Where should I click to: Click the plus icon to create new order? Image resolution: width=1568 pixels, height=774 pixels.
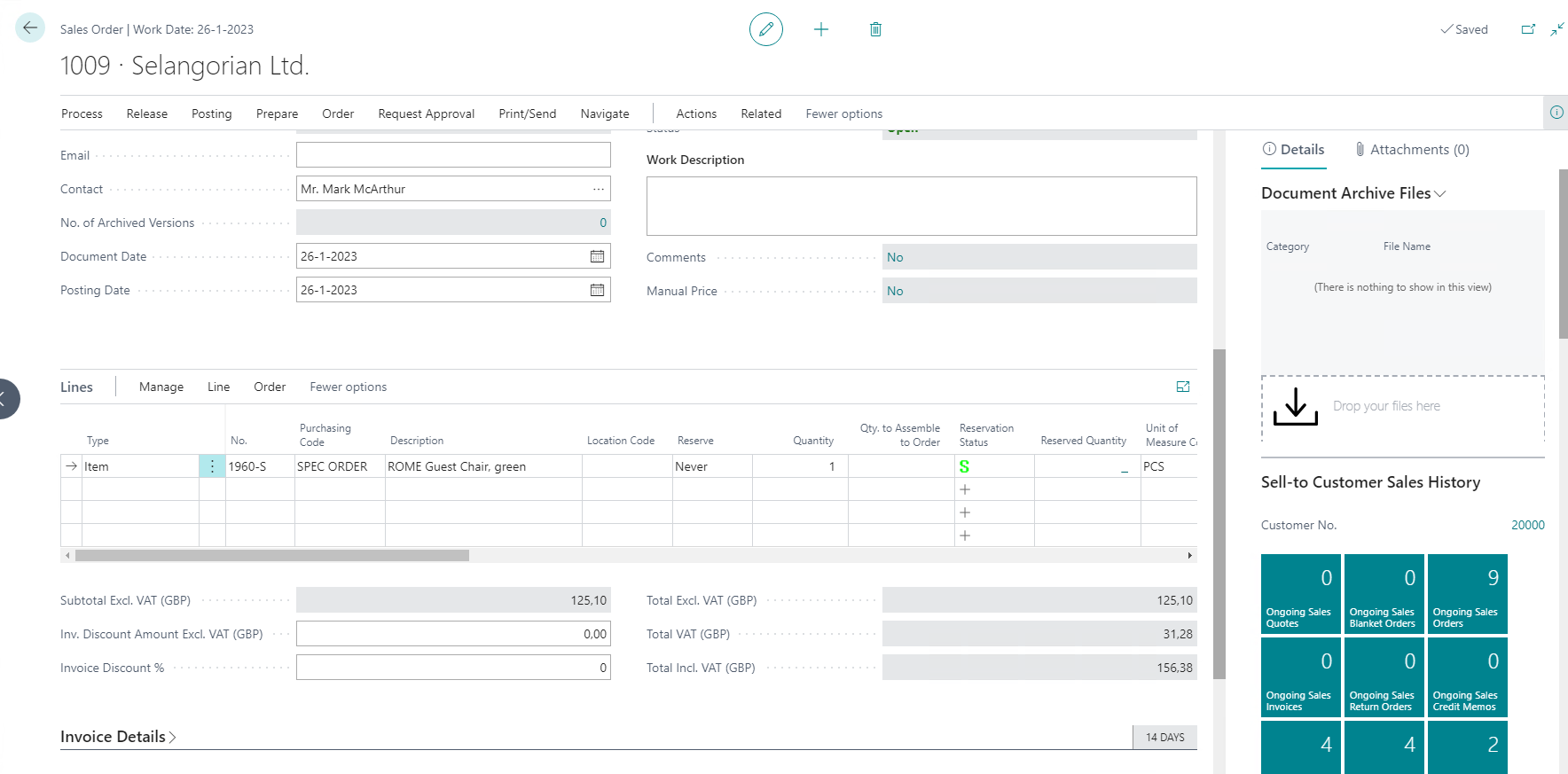click(821, 29)
